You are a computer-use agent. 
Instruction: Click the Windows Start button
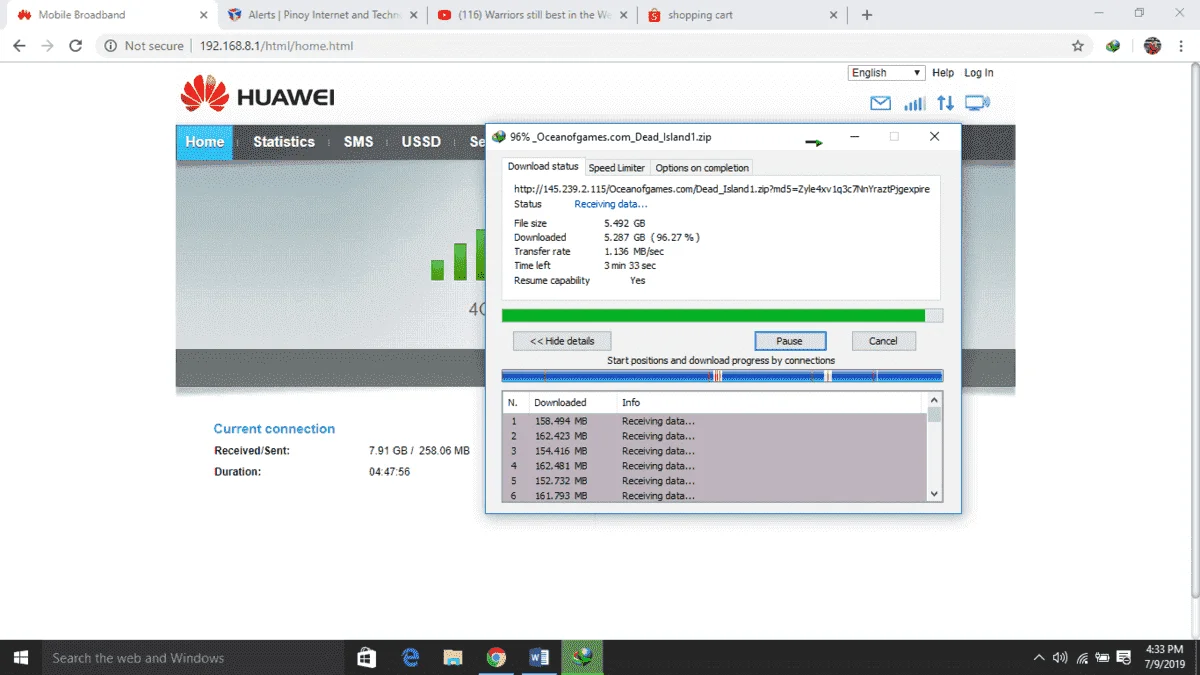[x=21, y=658]
